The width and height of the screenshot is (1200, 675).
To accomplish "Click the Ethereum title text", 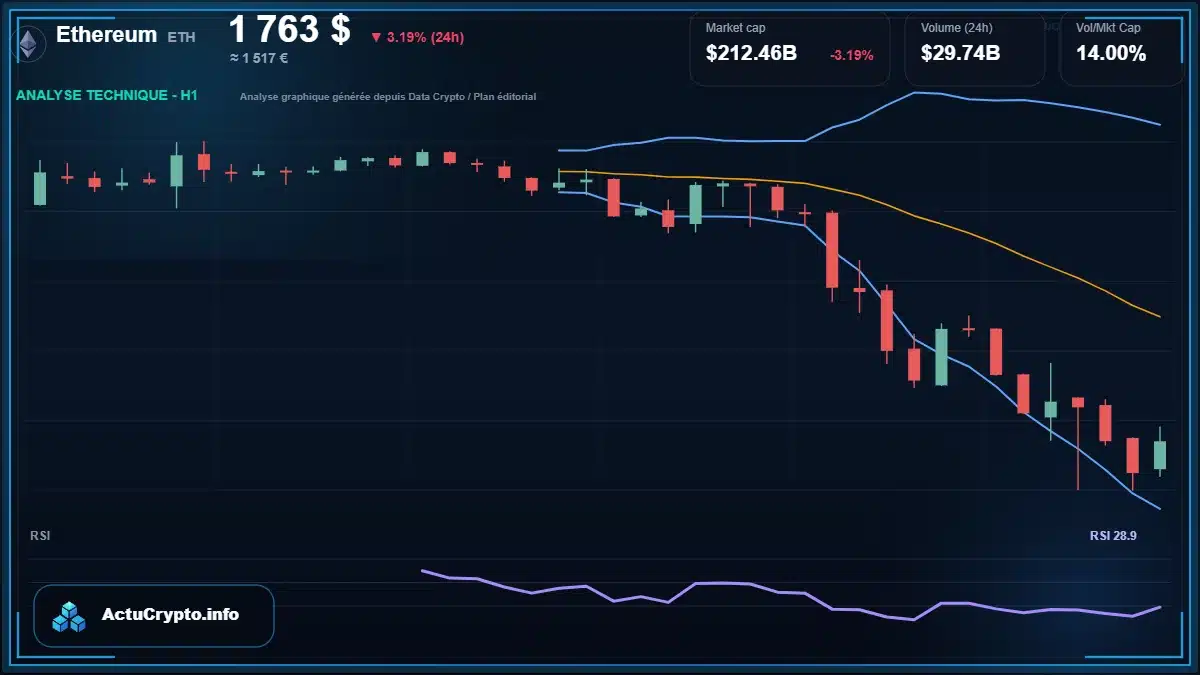I will [x=106, y=35].
